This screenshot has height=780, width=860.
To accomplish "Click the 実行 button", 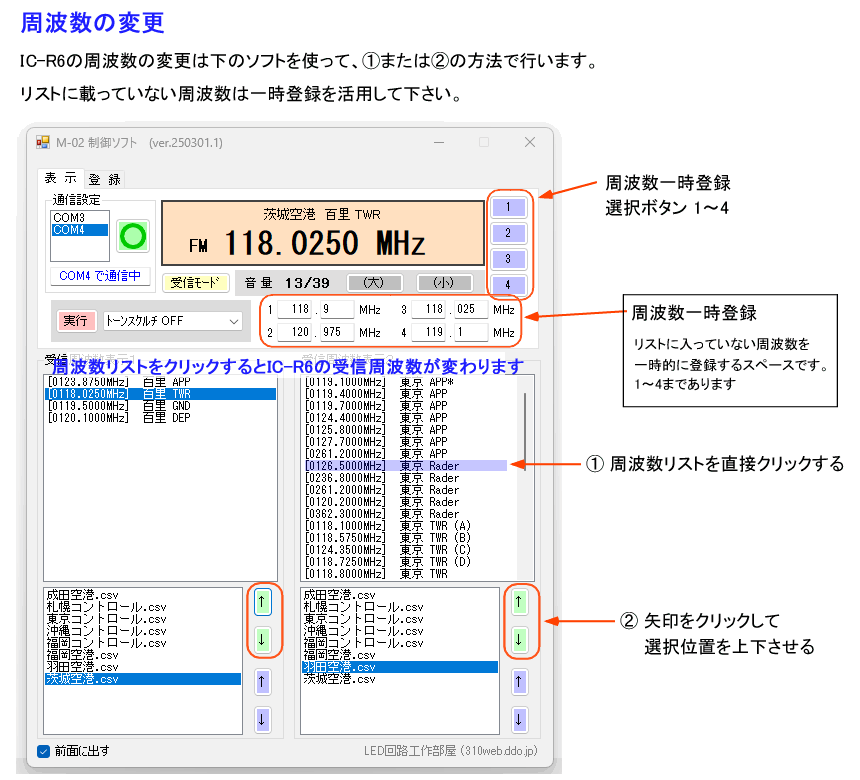I will pyautogui.click(x=75, y=321).
